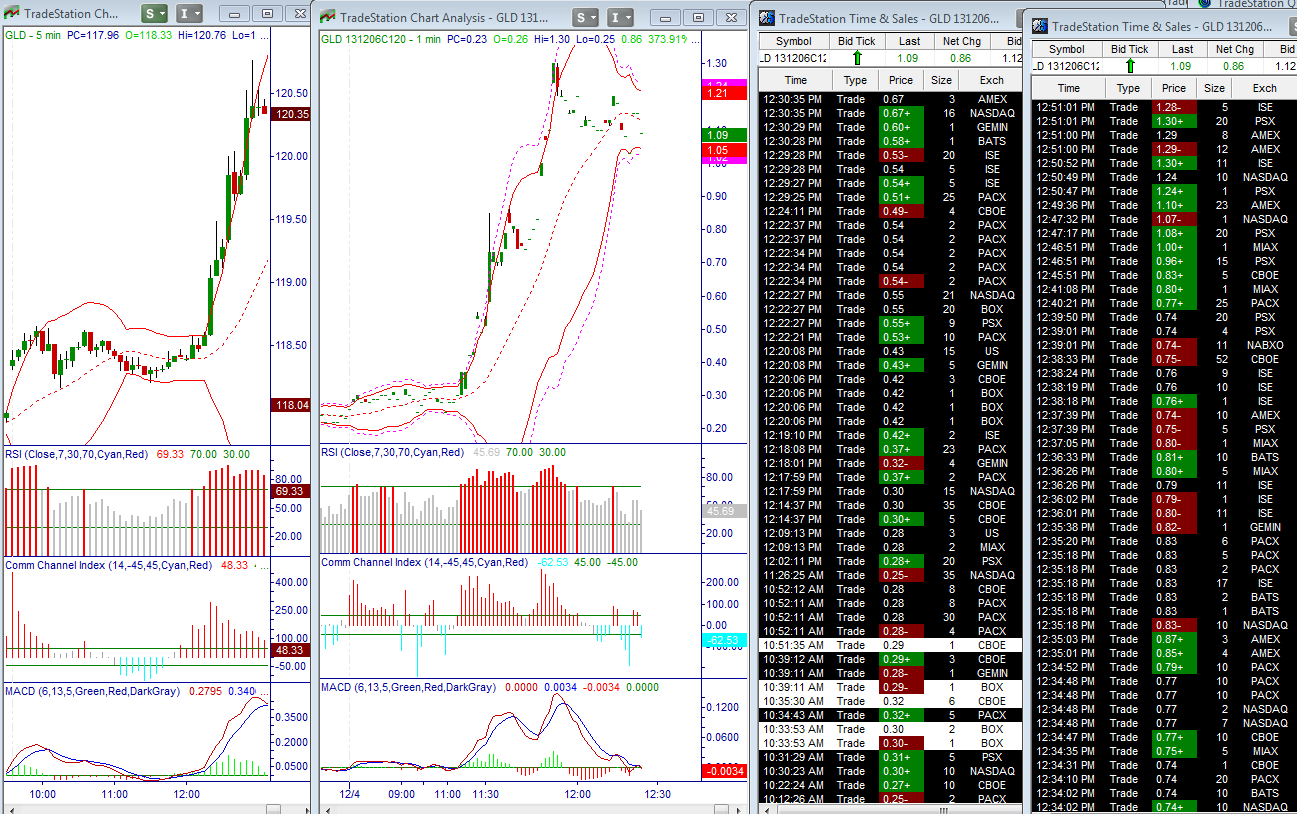Click the 120.35 price marker on 5 min chart
This screenshot has height=814, width=1297.
click(291, 114)
